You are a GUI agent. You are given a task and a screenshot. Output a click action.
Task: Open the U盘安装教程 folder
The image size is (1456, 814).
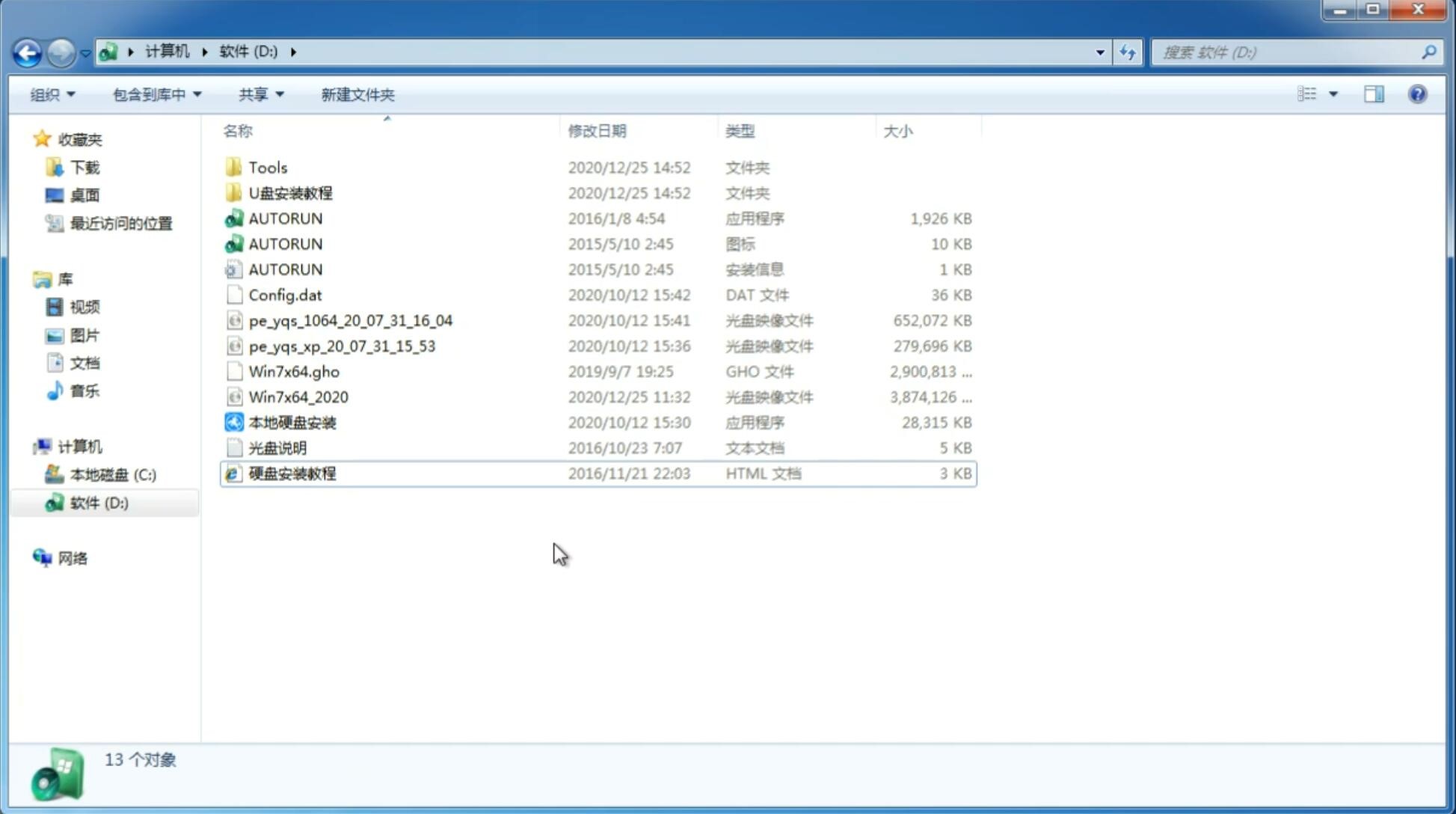pos(291,192)
